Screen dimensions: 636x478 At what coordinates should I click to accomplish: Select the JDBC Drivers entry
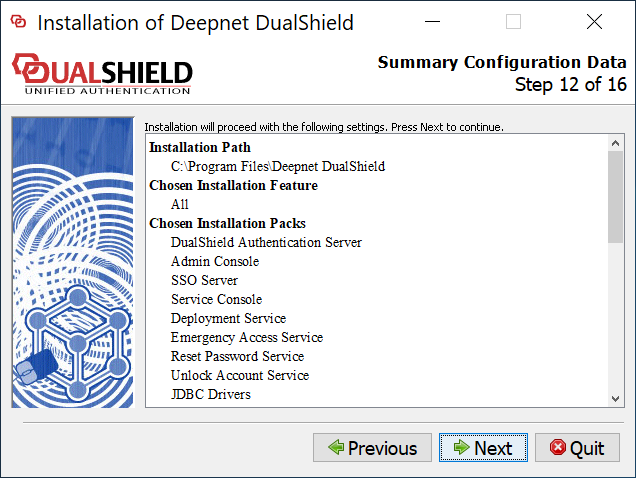[210, 394]
